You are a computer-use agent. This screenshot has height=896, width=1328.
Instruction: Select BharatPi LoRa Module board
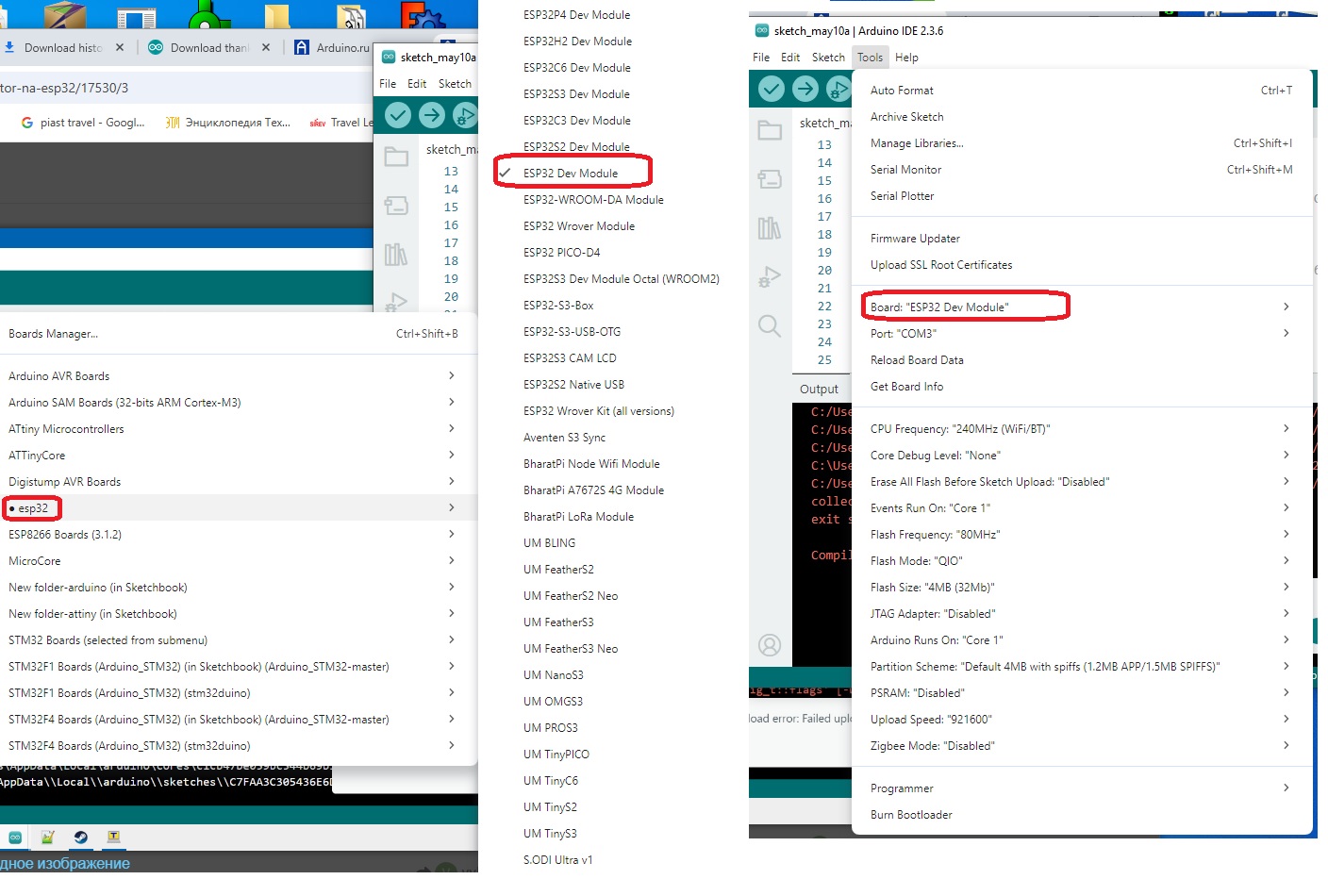click(x=578, y=517)
